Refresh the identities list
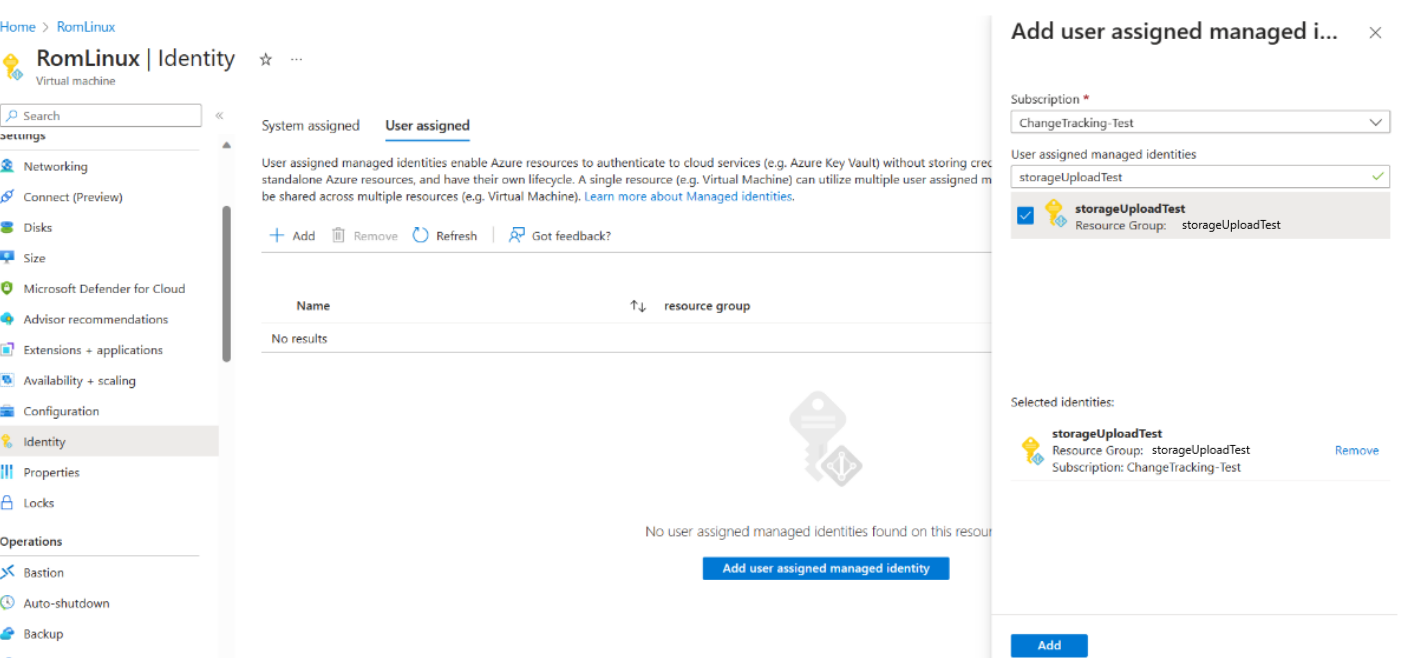The width and height of the screenshot is (1404, 662). [x=445, y=235]
